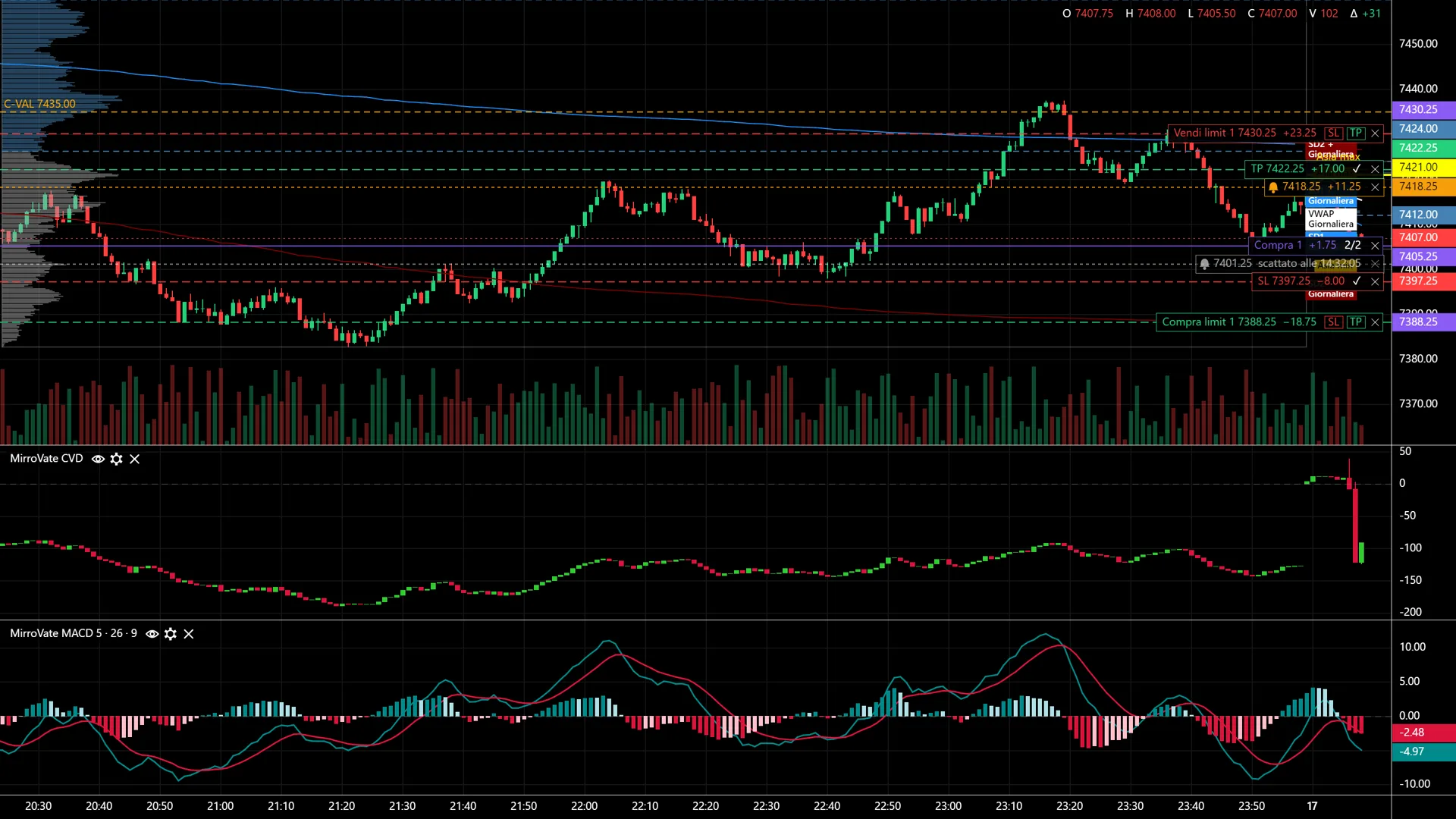Screen dimensions: 1456x819
Task: Remove the MirroVate CVD indicator
Action: point(135,459)
